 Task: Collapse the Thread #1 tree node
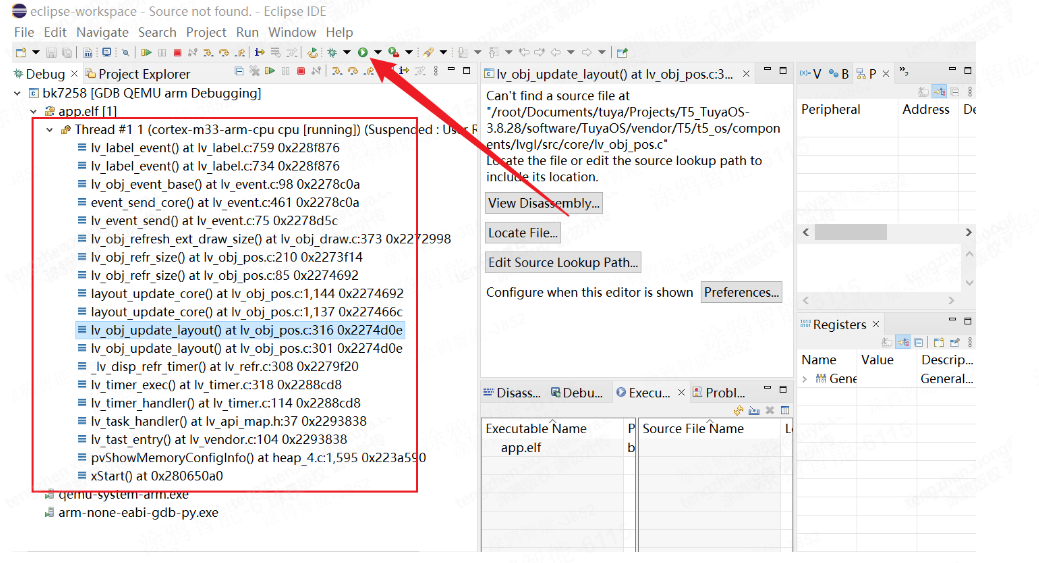coord(50,130)
